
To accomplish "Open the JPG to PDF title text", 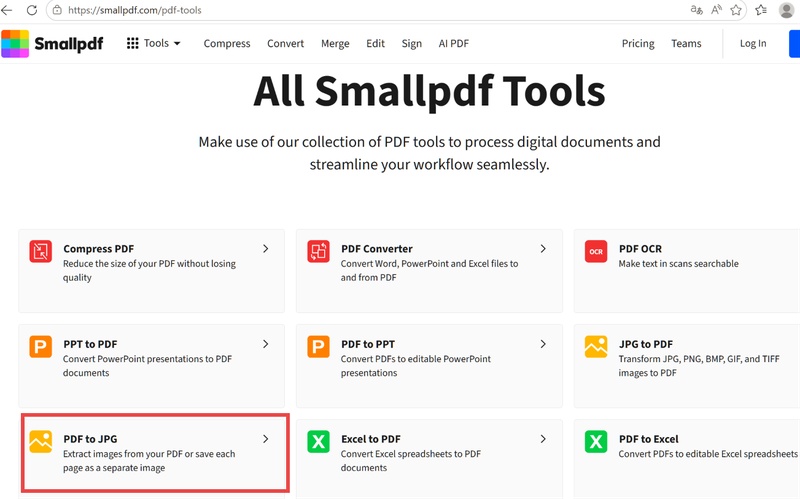I will [x=646, y=344].
